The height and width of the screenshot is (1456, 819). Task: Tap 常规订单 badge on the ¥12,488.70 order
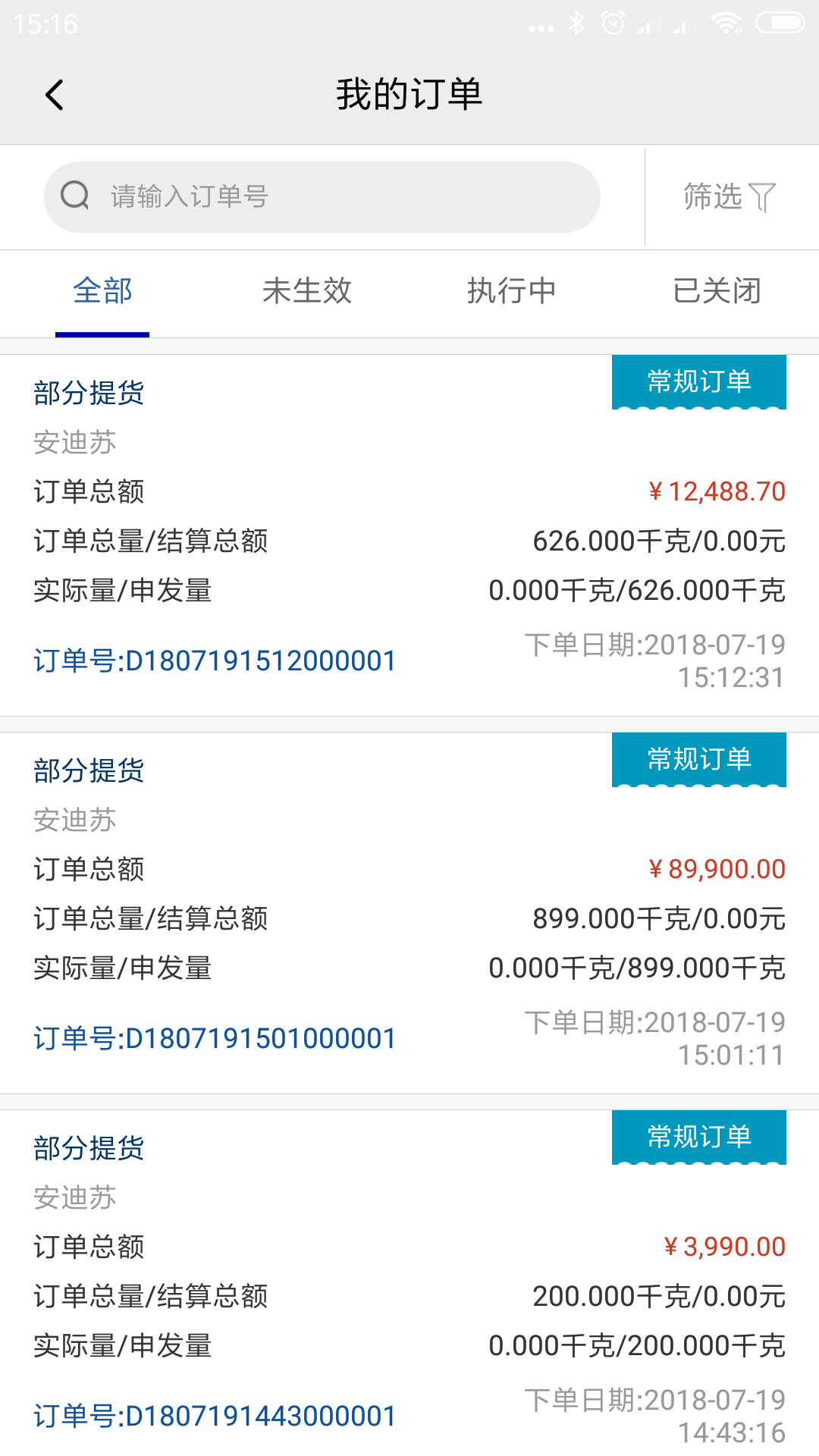point(698,381)
